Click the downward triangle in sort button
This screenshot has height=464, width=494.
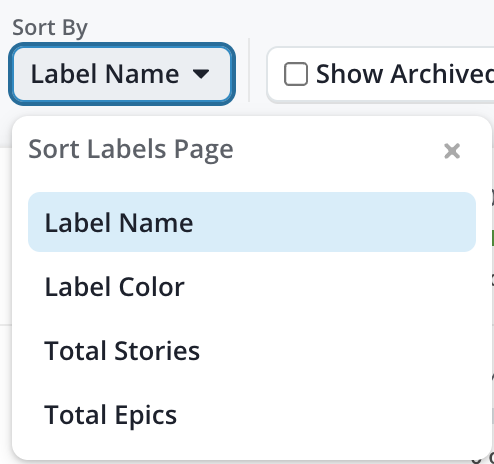click(x=201, y=74)
